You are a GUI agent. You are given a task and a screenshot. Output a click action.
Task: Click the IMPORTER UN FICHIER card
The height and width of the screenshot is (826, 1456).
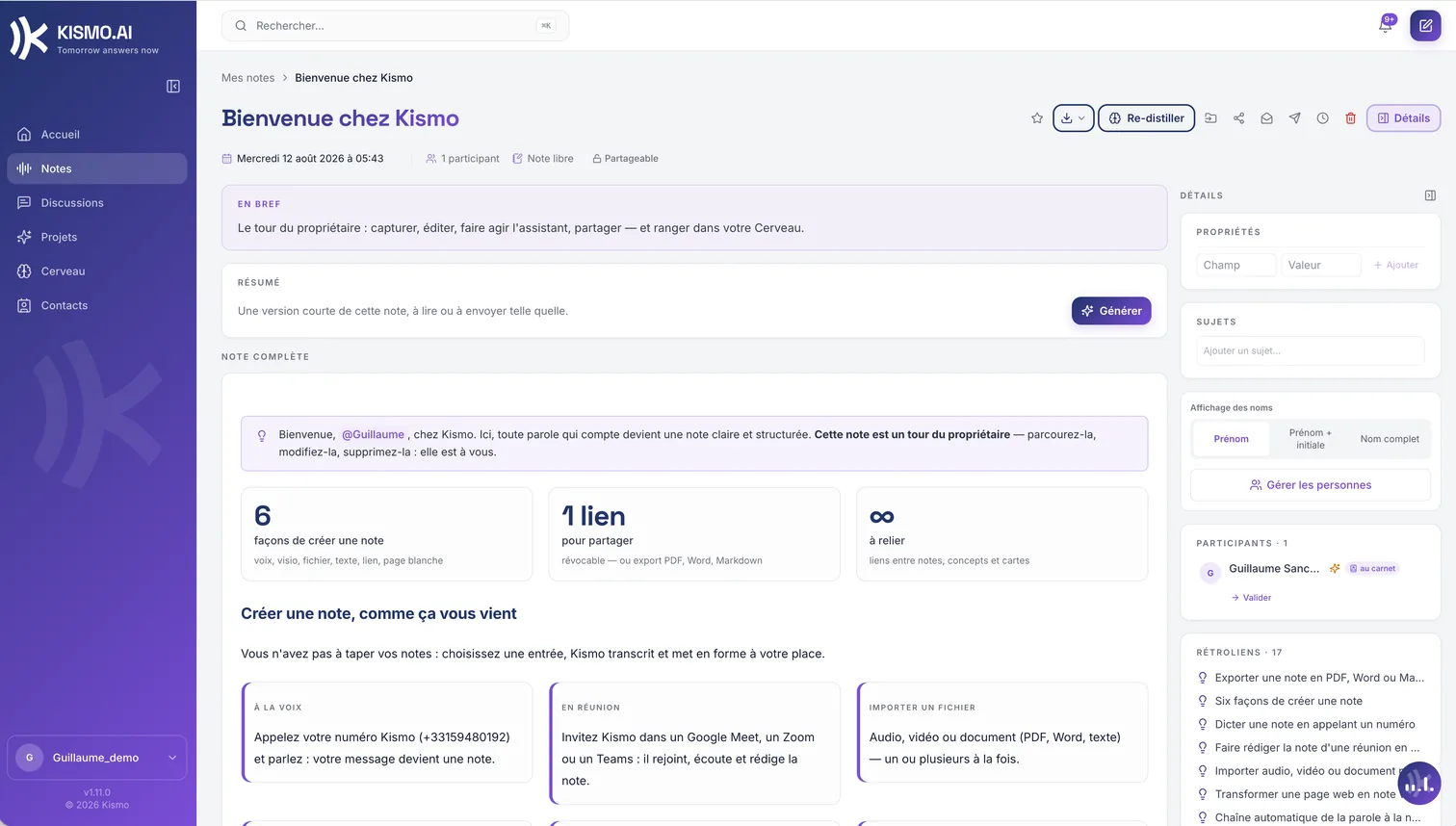click(1002, 733)
